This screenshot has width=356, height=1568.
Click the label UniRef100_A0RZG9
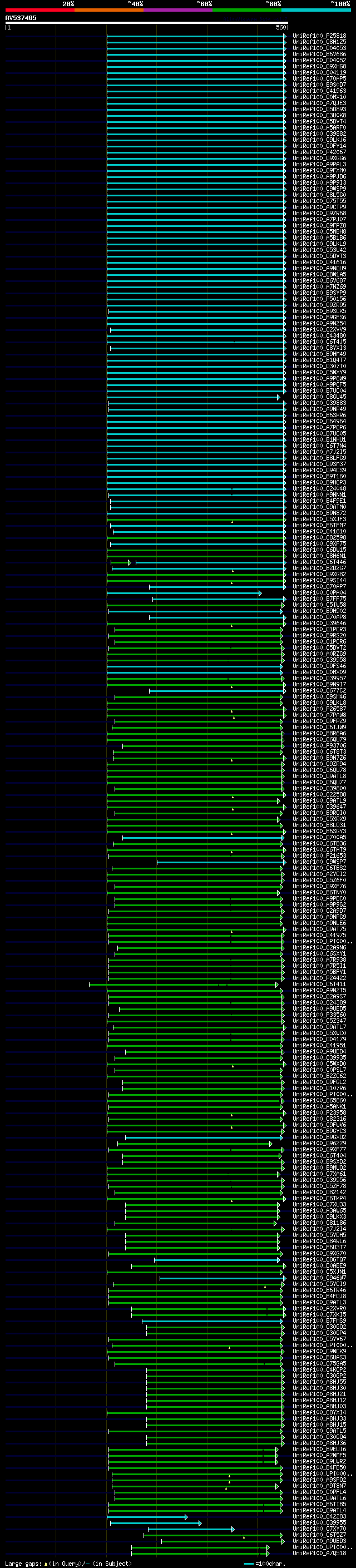click(319, 654)
